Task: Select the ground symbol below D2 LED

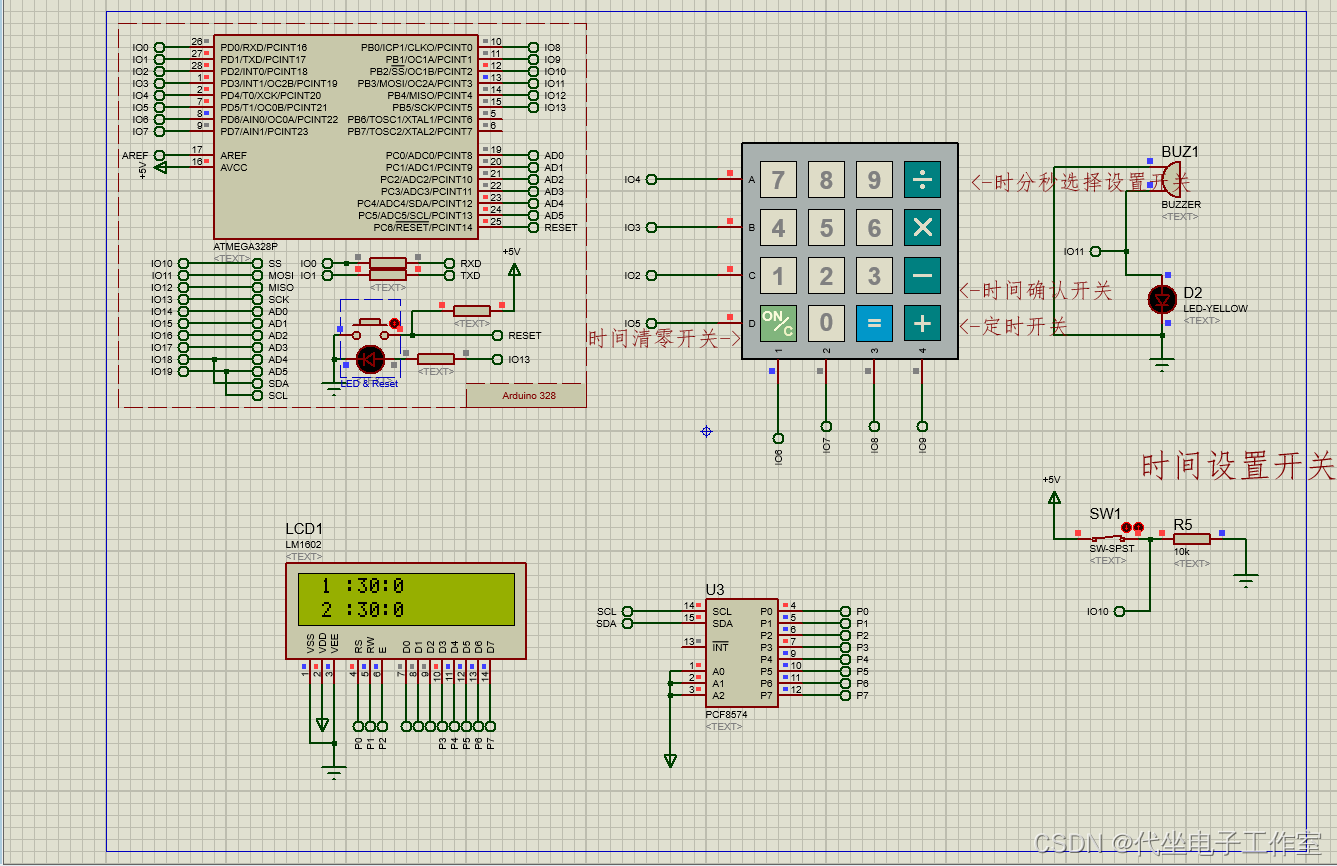Action: (x=1161, y=365)
